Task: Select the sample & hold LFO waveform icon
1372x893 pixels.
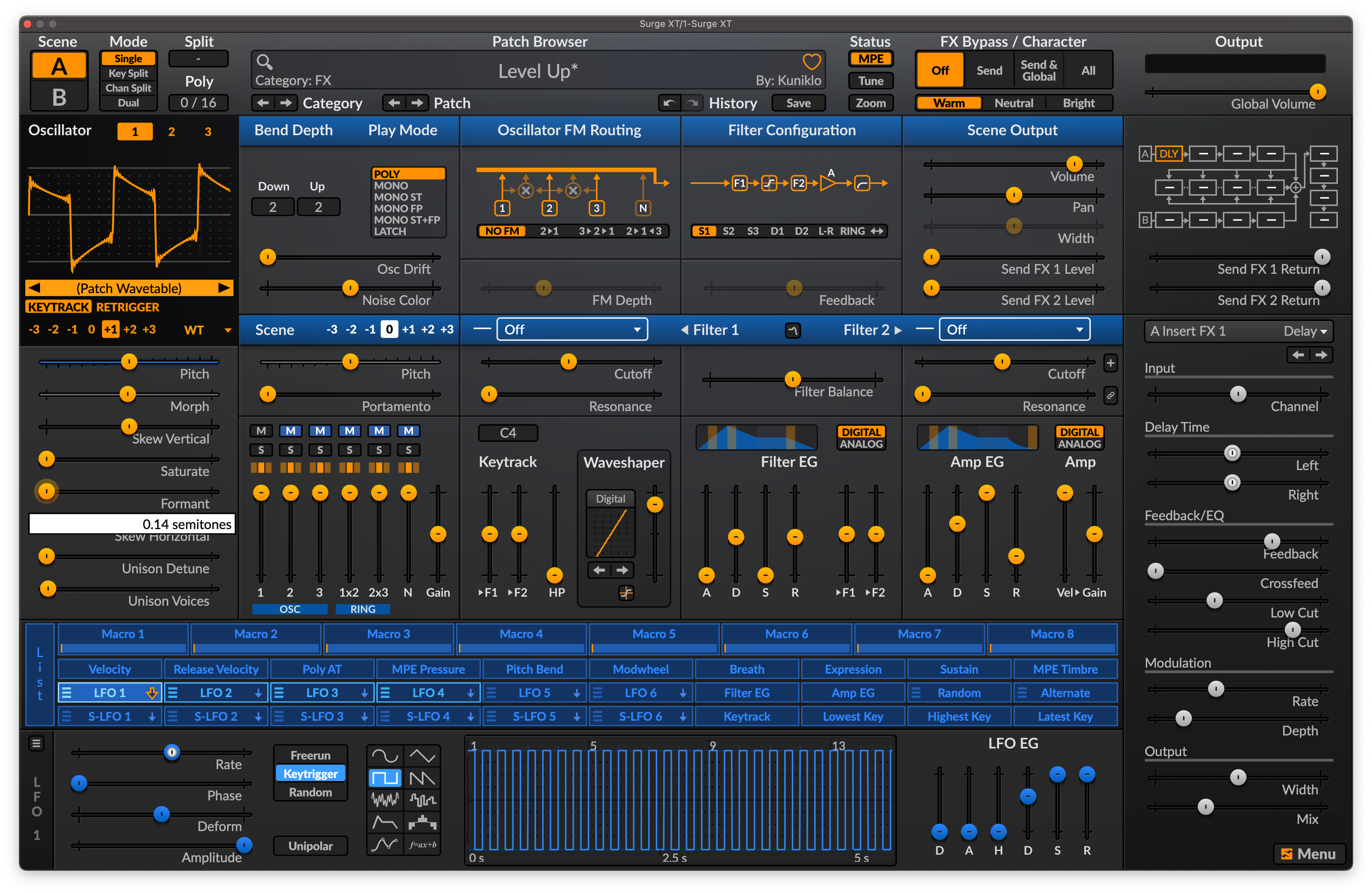Action: coord(422,799)
